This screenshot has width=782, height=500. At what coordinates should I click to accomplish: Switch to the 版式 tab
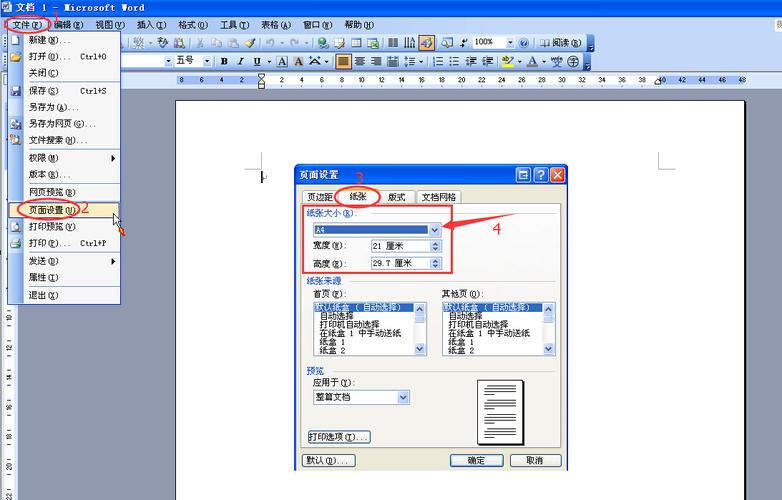pyautogui.click(x=396, y=197)
